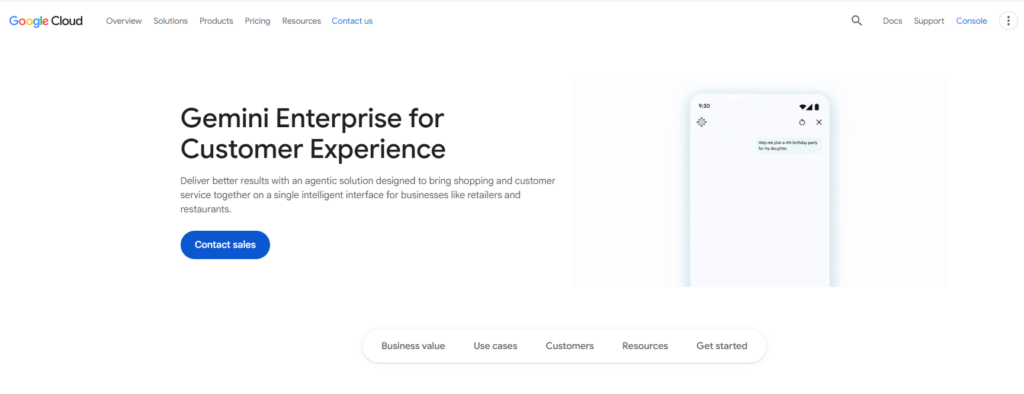Jump to the Get started section
Screen dimensions: 1024x394
(722, 346)
